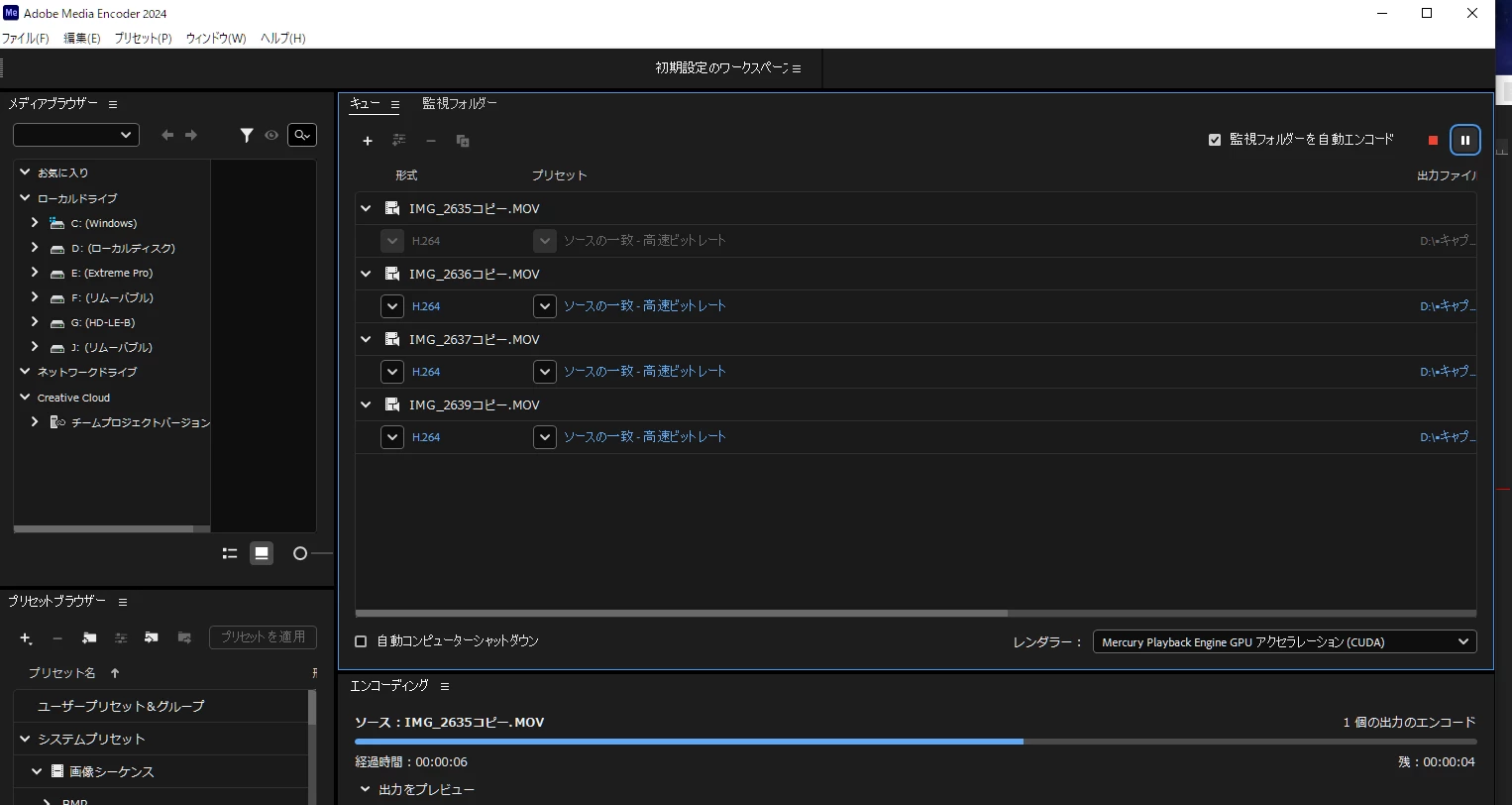Image resolution: width=1512 pixels, height=805 pixels.
Task: Go forward in the Media Browser
Action: pyautogui.click(x=191, y=135)
